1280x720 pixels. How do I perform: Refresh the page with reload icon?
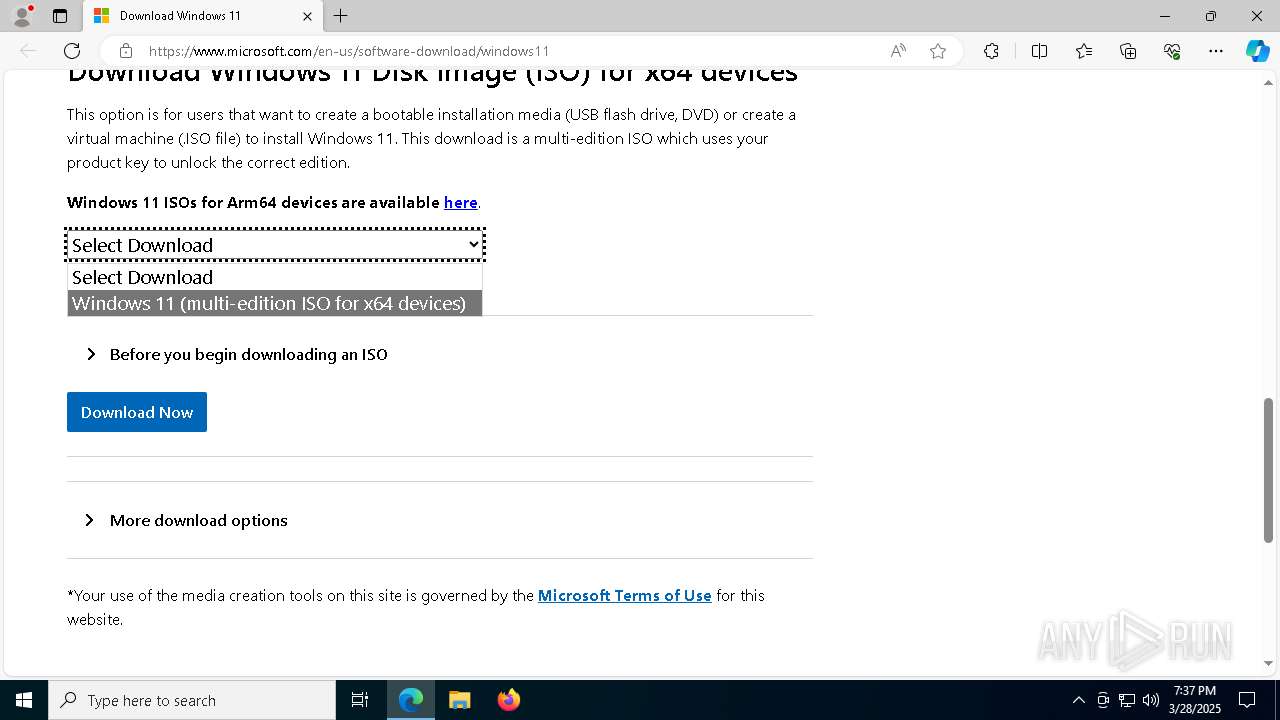coord(72,51)
